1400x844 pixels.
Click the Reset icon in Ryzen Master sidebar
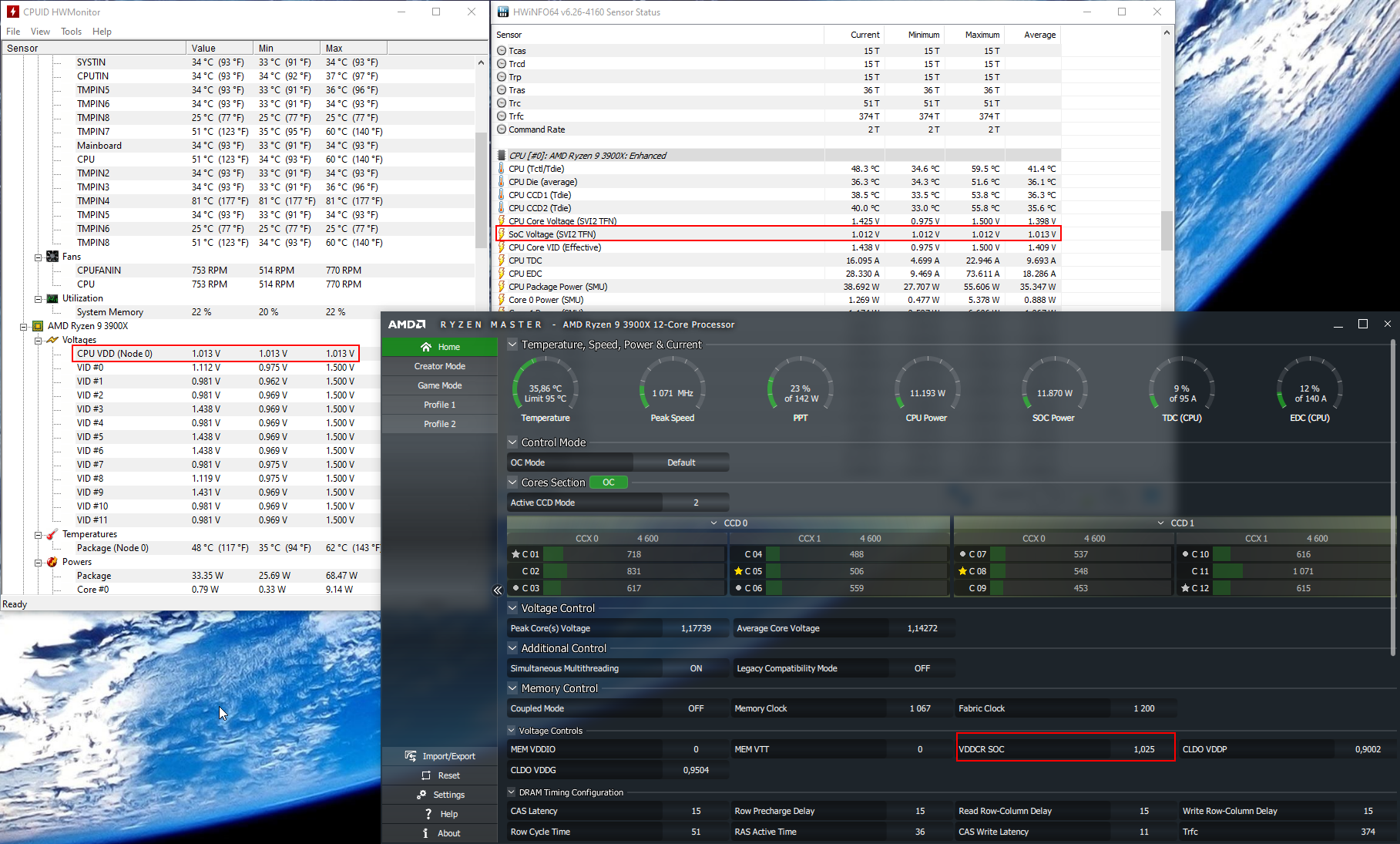click(x=425, y=775)
